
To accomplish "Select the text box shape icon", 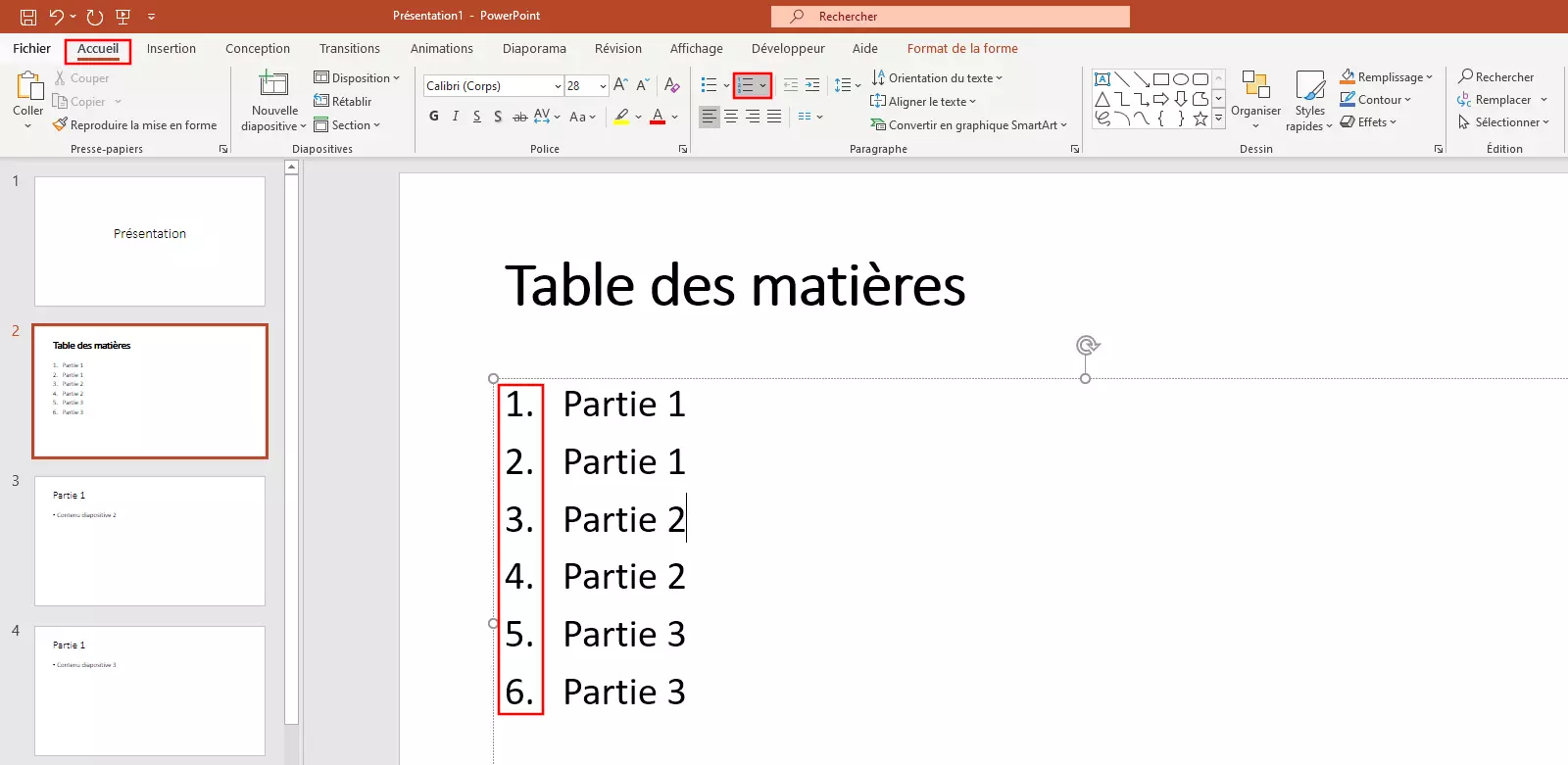I will point(1102,79).
